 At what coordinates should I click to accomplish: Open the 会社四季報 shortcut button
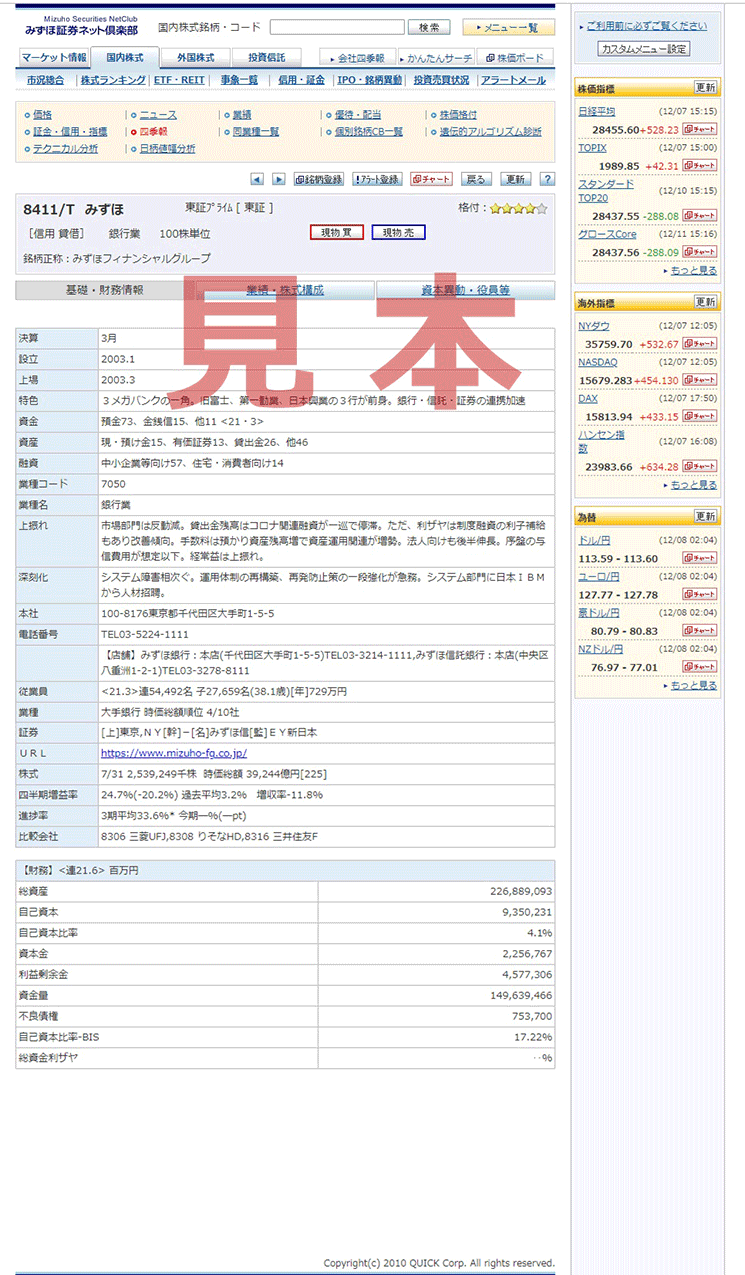(x=358, y=58)
